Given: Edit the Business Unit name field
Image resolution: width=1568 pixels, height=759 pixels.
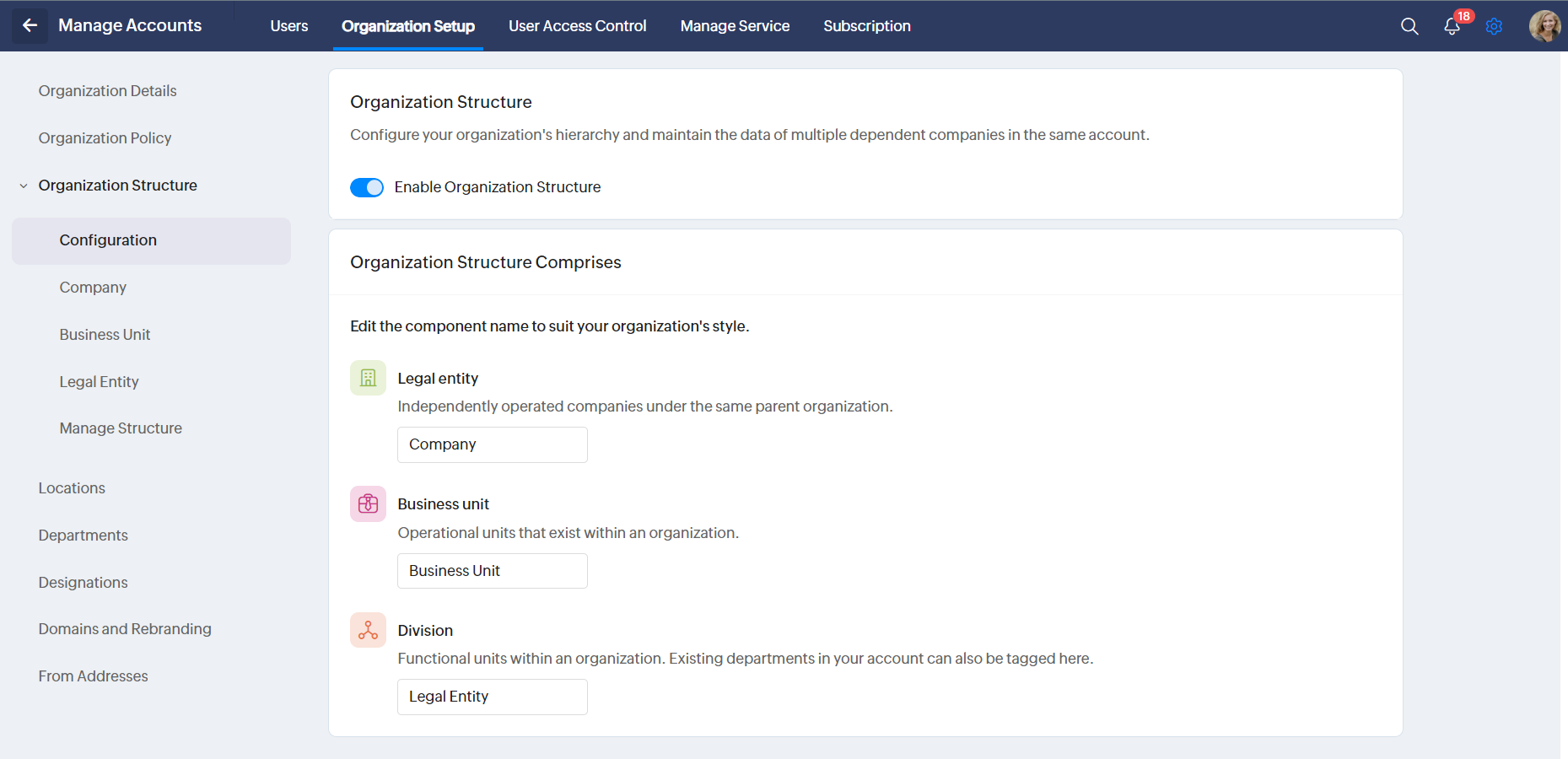Looking at the screenshot, I should 492,571.
